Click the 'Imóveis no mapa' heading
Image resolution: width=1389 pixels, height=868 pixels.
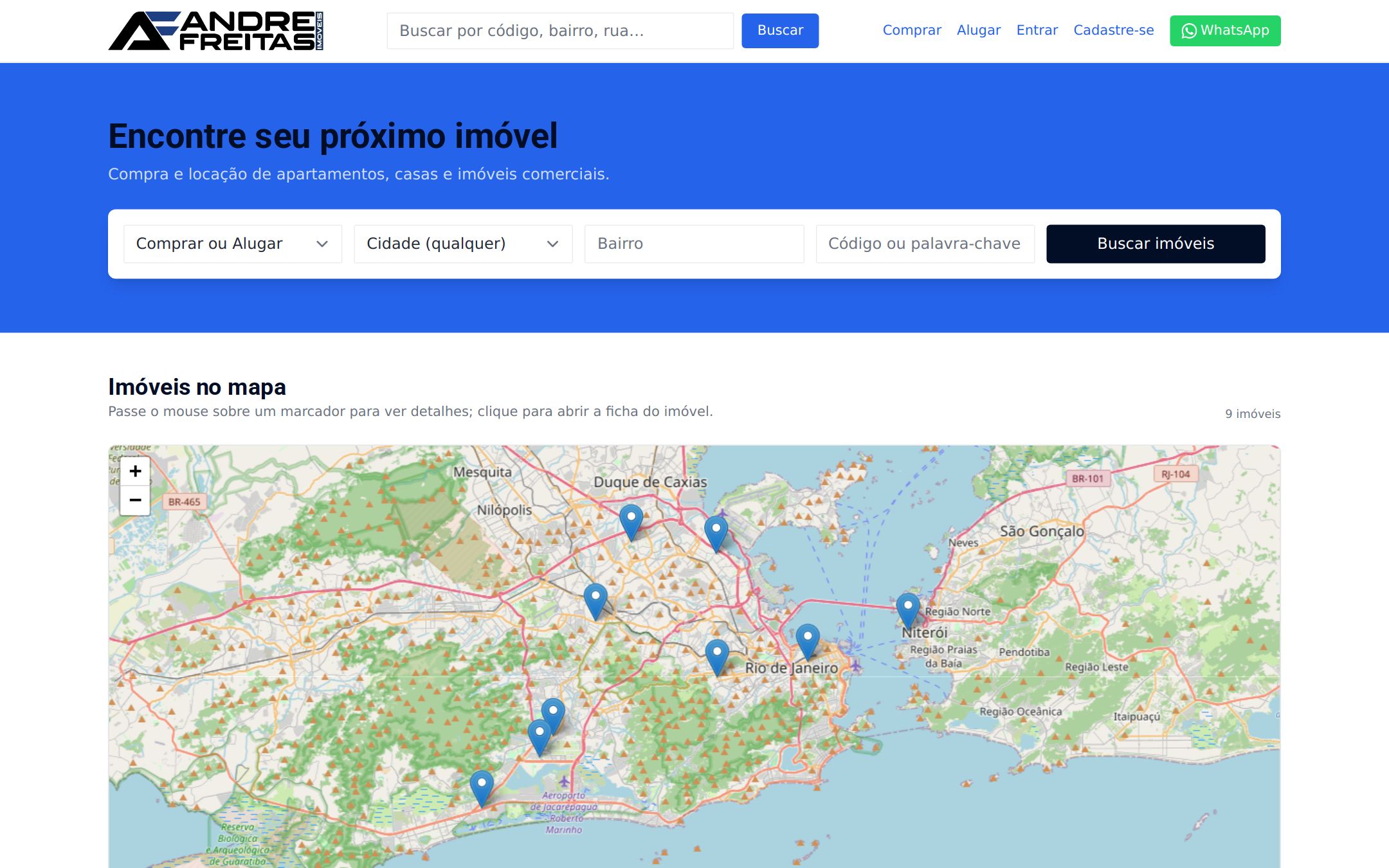click(x=197, y=387)
